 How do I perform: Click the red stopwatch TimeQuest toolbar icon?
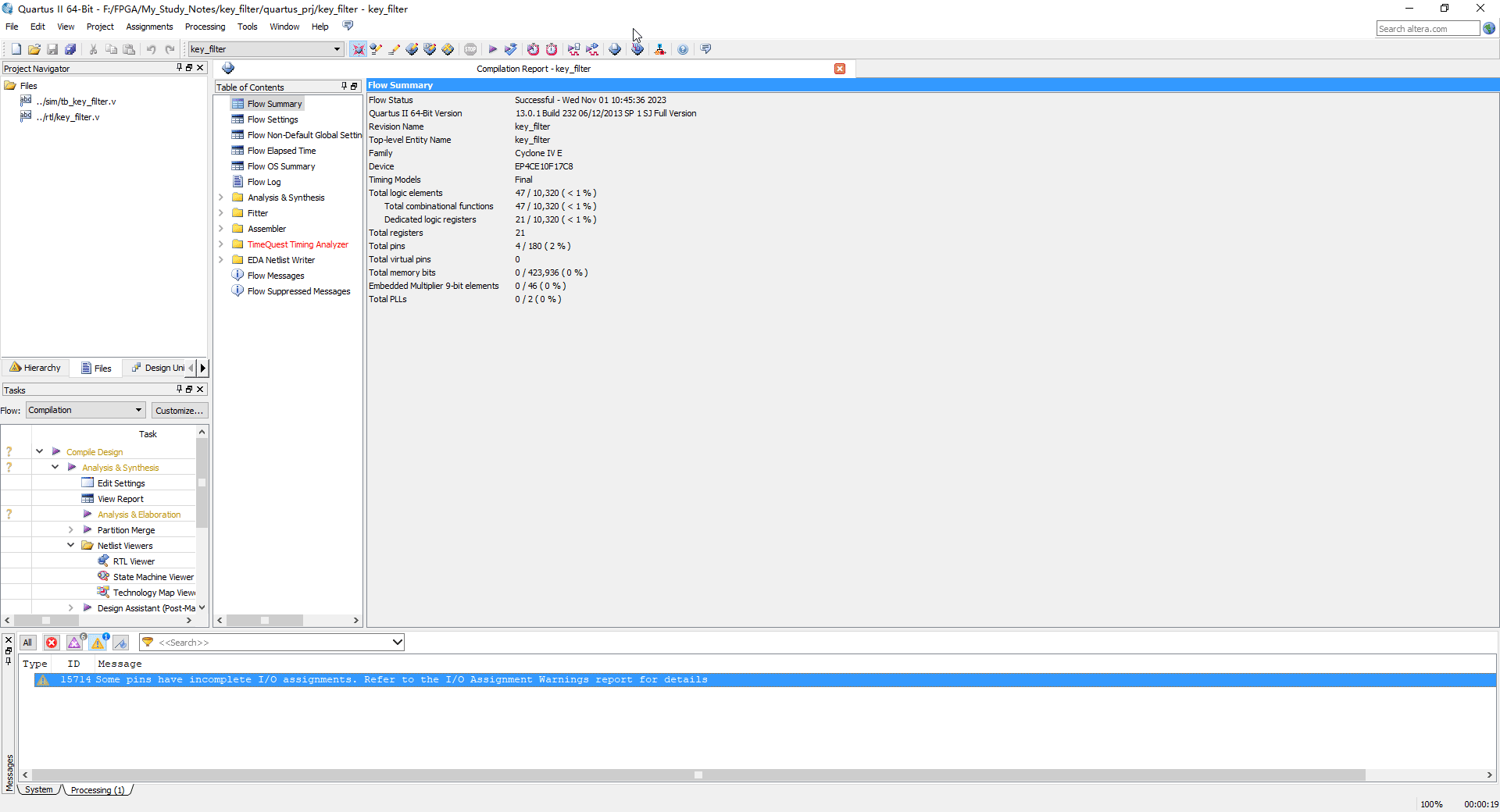(x=552, y=49)
